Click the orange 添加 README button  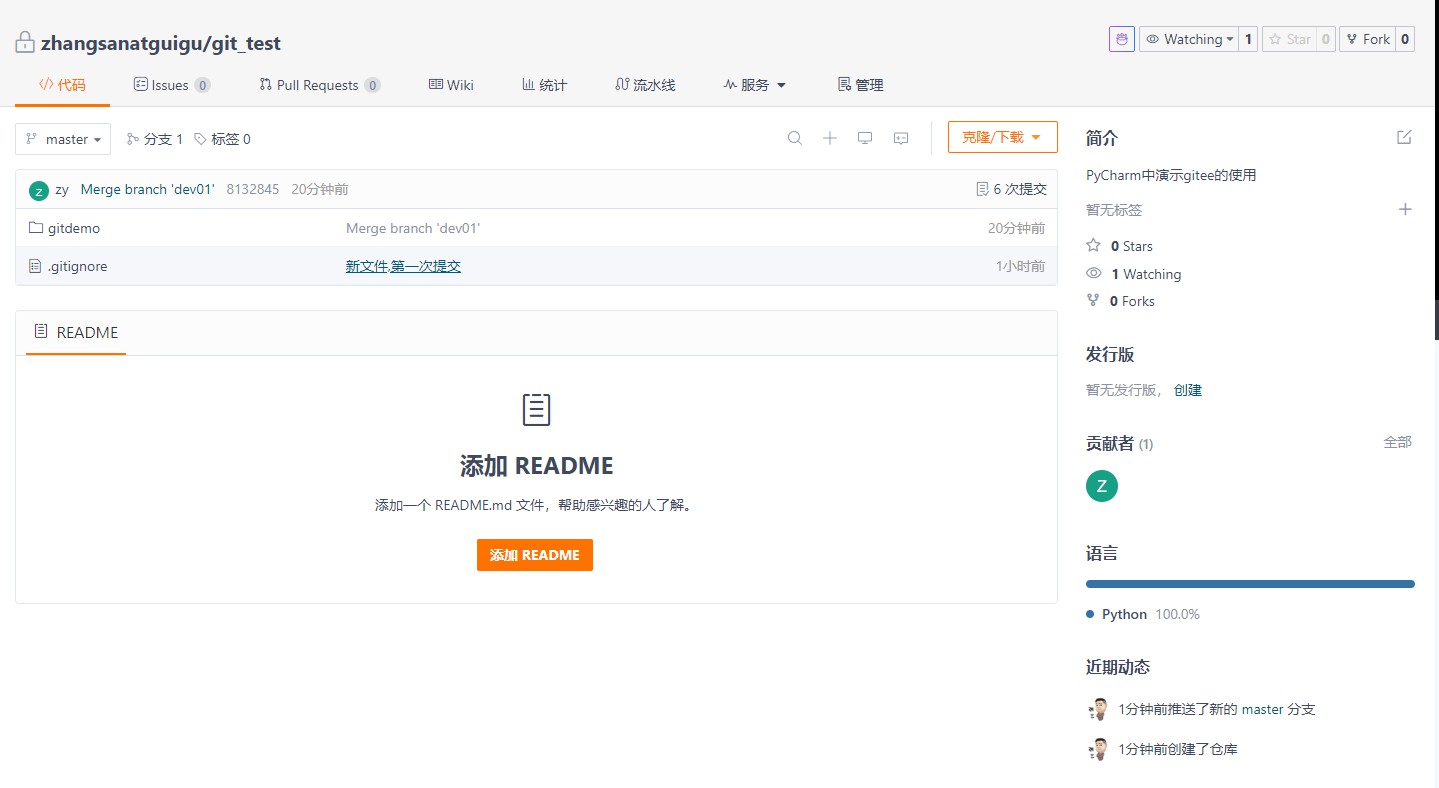[535, 555]
